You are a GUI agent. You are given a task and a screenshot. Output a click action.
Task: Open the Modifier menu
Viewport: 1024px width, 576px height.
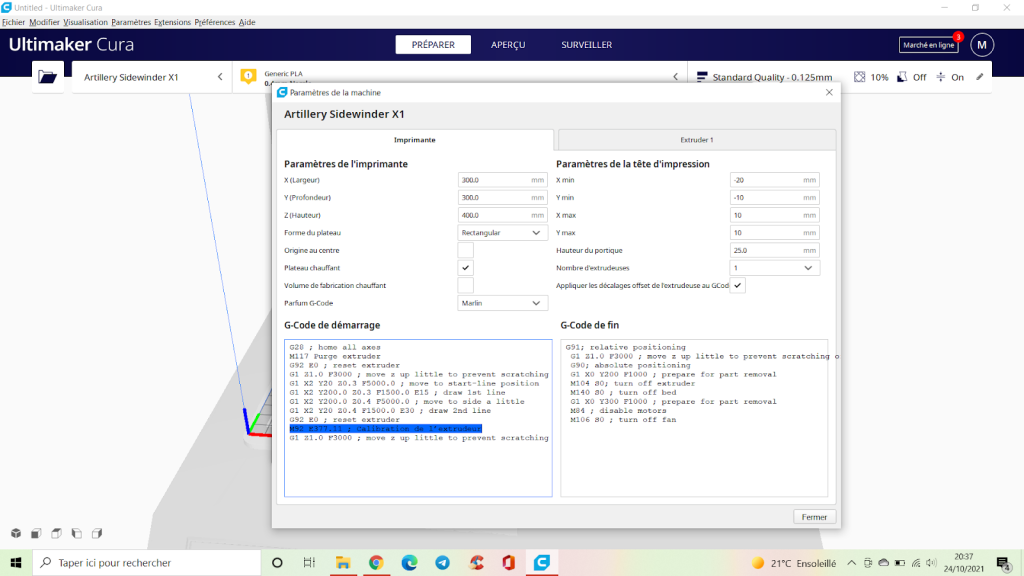point(44,22)
